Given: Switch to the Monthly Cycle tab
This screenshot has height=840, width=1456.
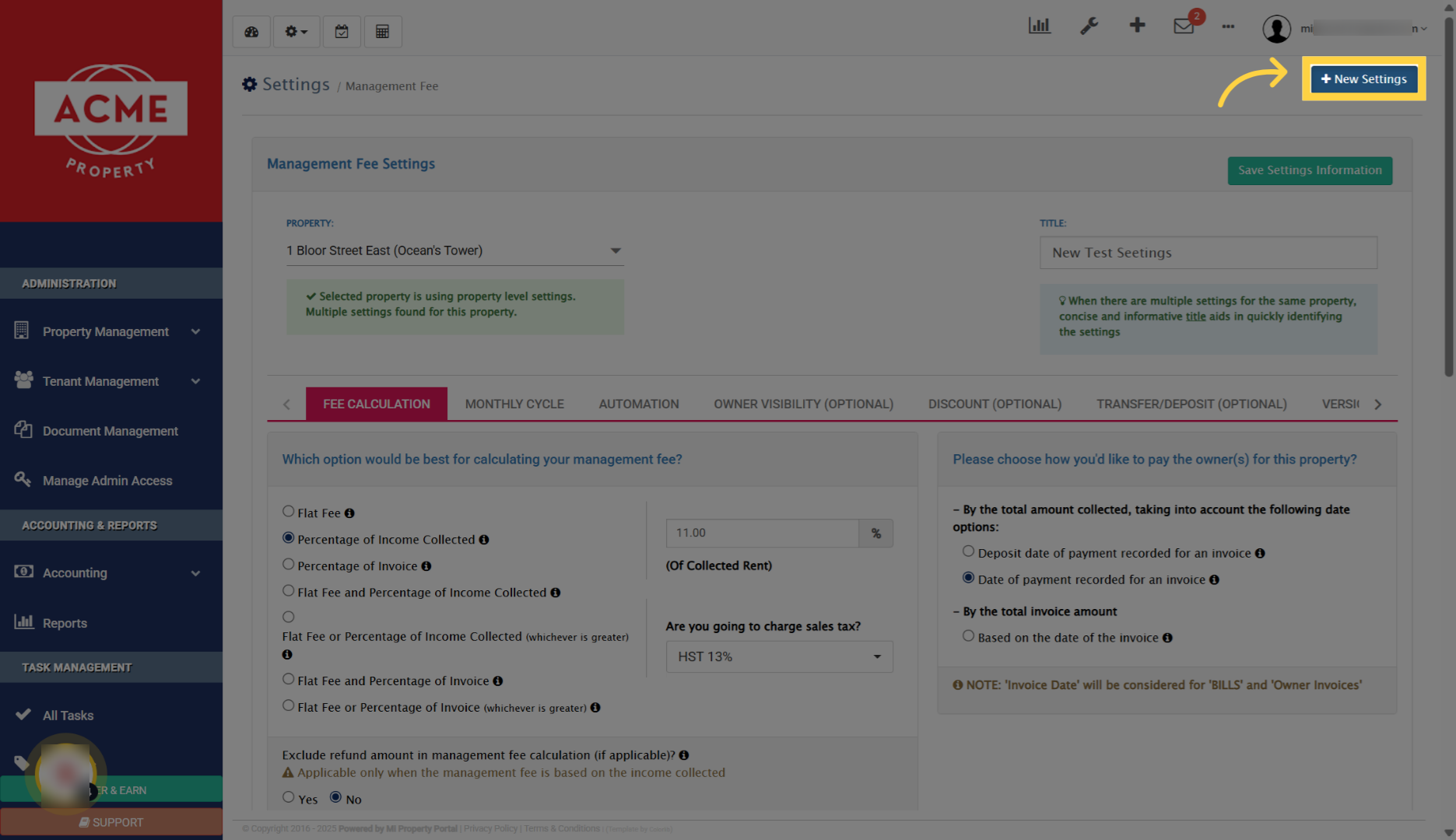Looking at the screenshot, I should [x=514, y=404].
